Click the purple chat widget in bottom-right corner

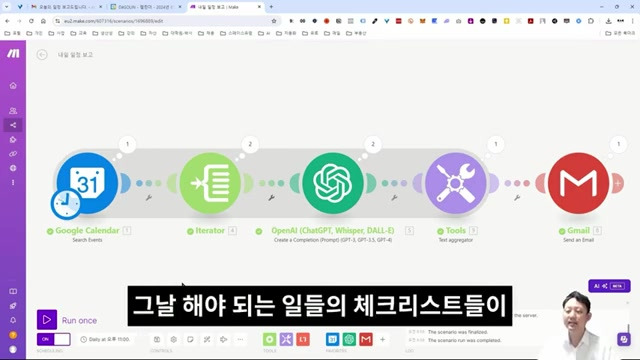(x=623, y=339)
